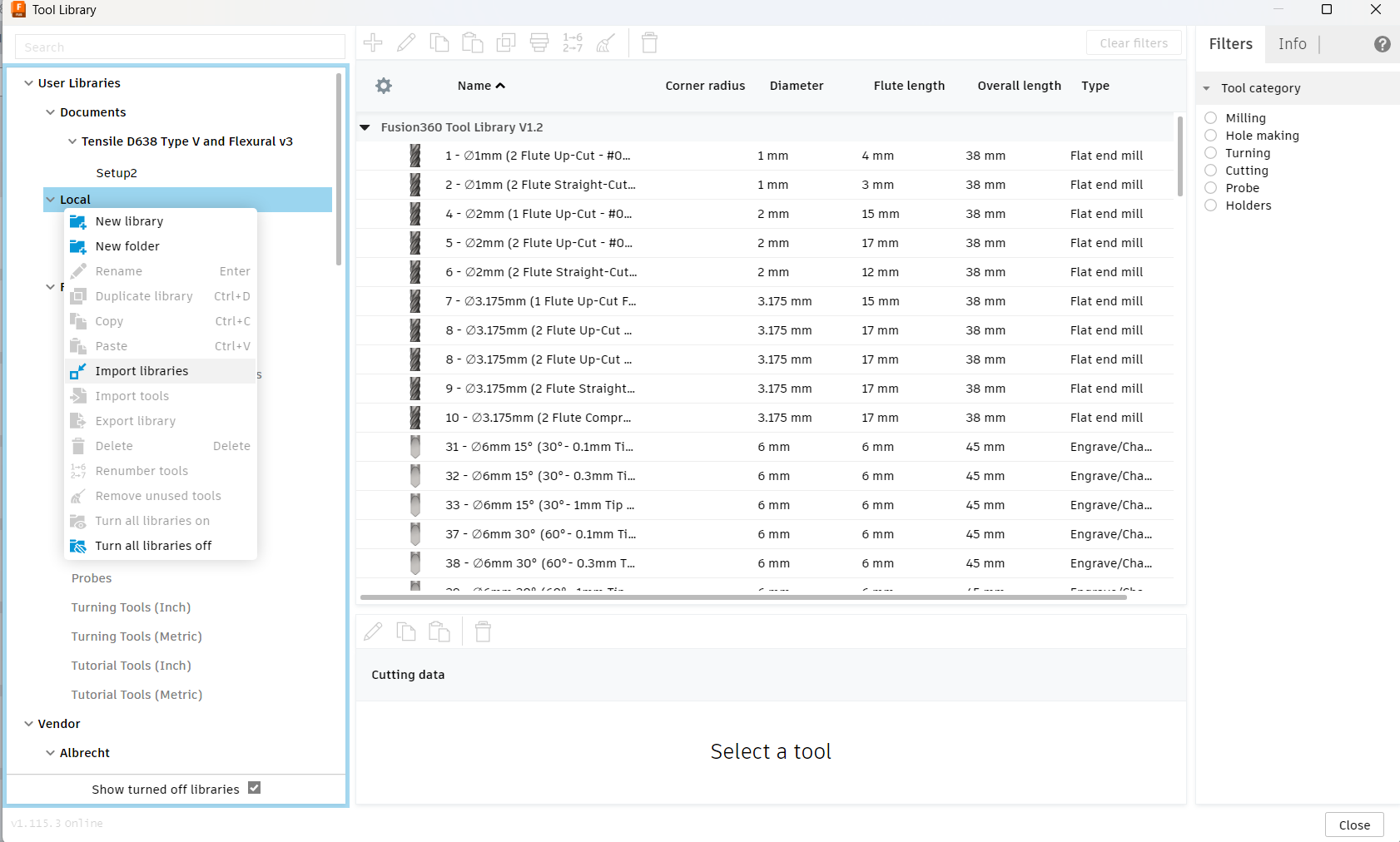Screen dimensions: 1400x842
Task: Click the tool icon for 1 - ∅1mm row
Action: pos(415,156)
